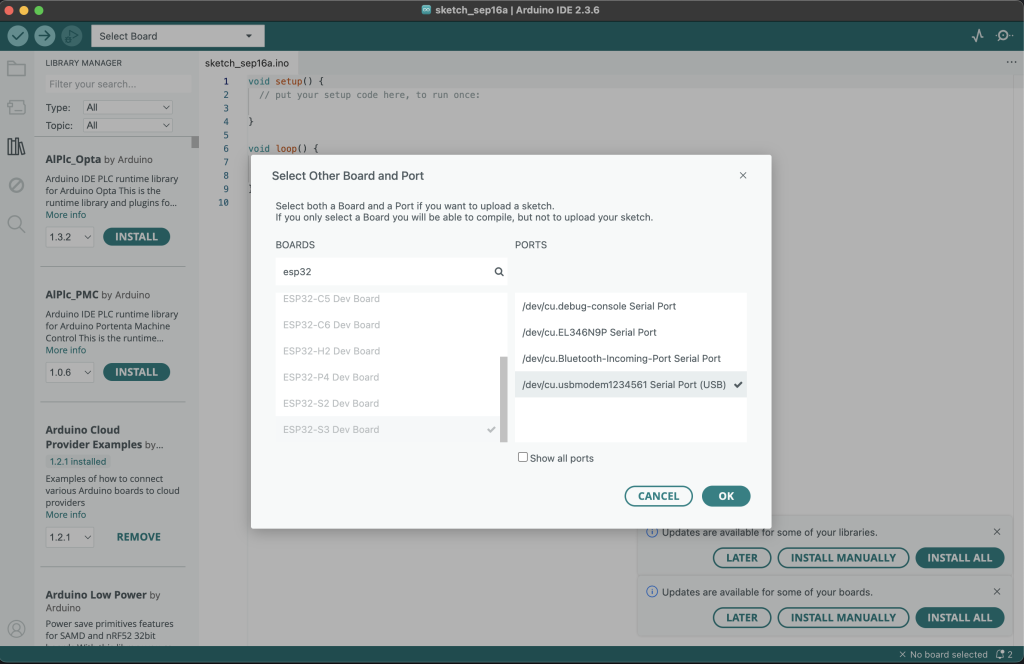Image resolution: width=1024 pixels, height=664 pixels.
Task: Click the sketch file icon in the window title bar
Action: (426, 10)
